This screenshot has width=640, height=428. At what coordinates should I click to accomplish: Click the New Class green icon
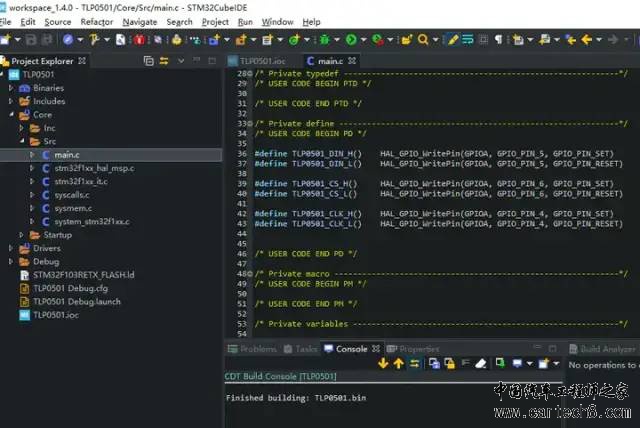tap(294, 40)
